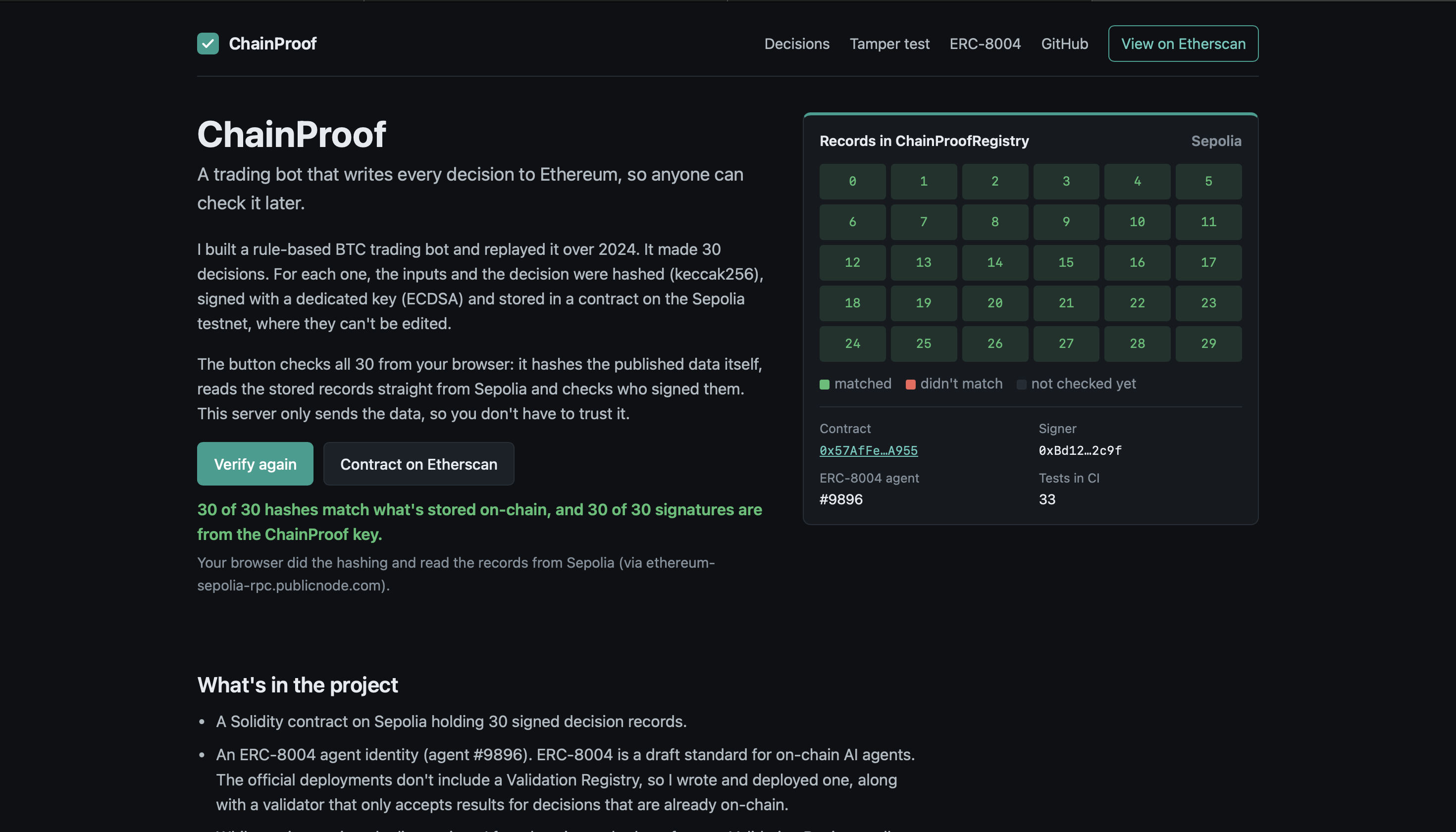Click the Verify again button

[255, 463]
